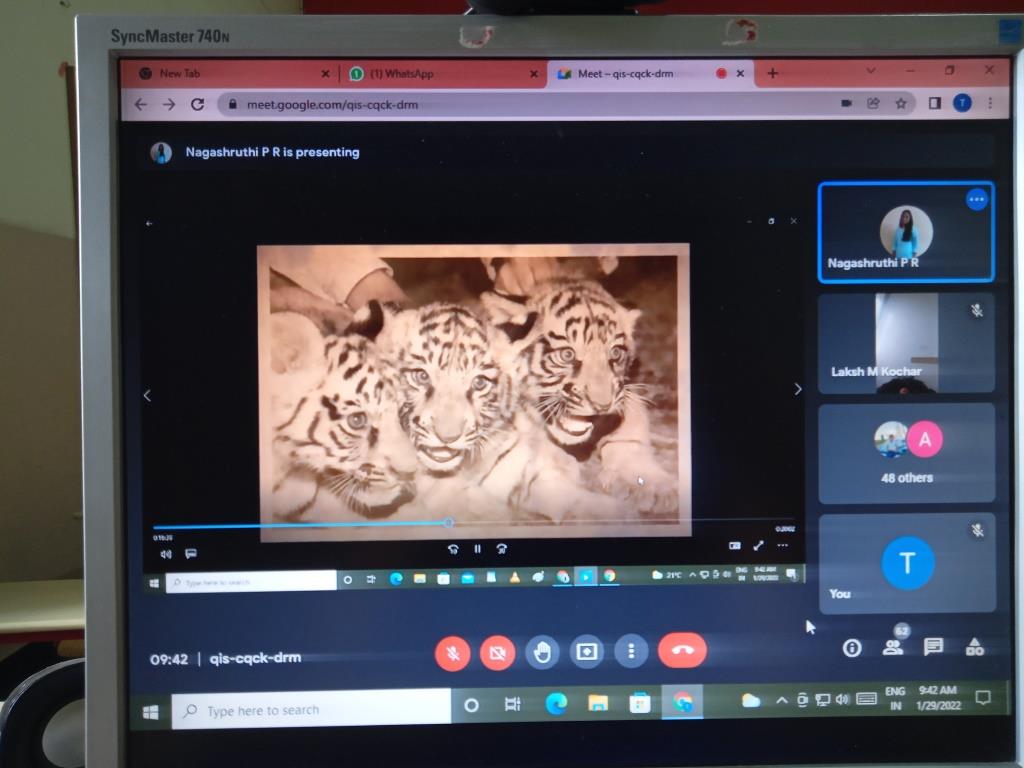The image size is (1024, 768).
Task: Open Cortana from the taskbar circle
Action: 471,705
